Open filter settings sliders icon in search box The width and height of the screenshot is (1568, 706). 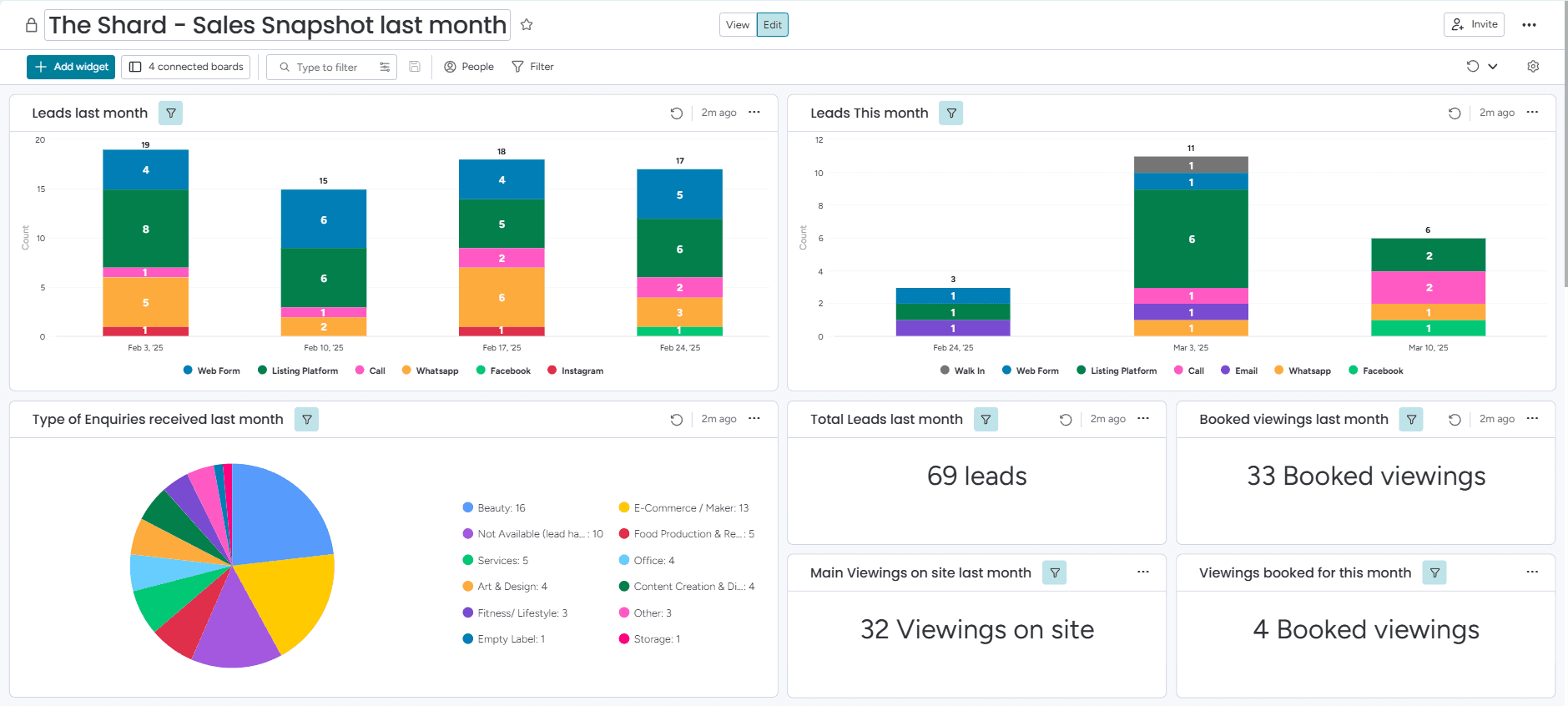[385, 67]
